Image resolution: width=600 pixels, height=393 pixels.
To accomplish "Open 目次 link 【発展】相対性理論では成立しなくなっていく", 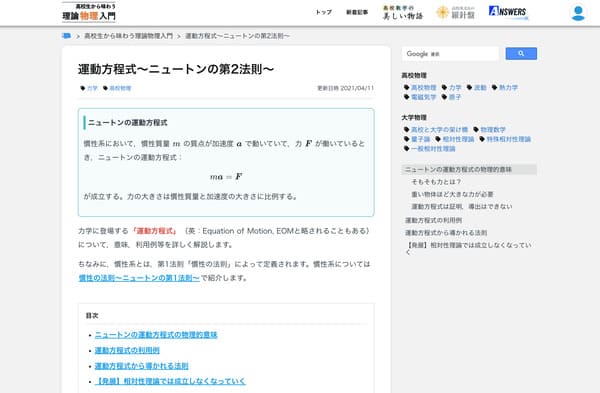I will coord(170,382).
